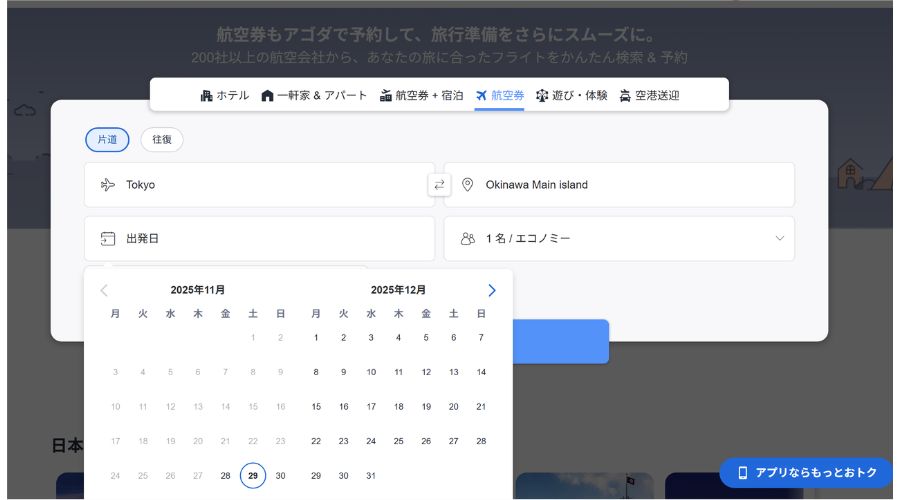The image size is (900, 500).
Task: Click アプリならもっとおトク app button
Action: [x=806, y=472]
